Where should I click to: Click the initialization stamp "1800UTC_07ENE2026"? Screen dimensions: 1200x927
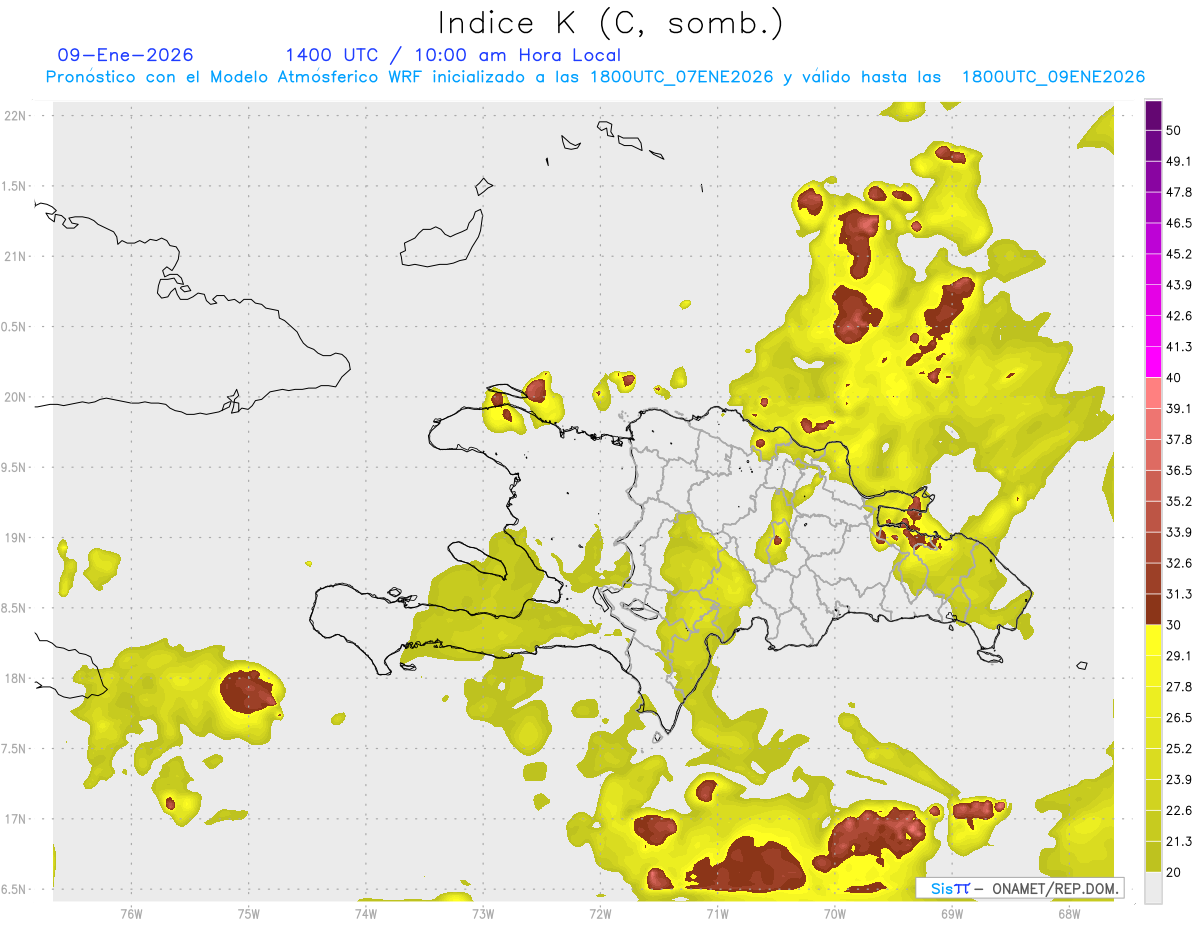(x=681, y=77)
